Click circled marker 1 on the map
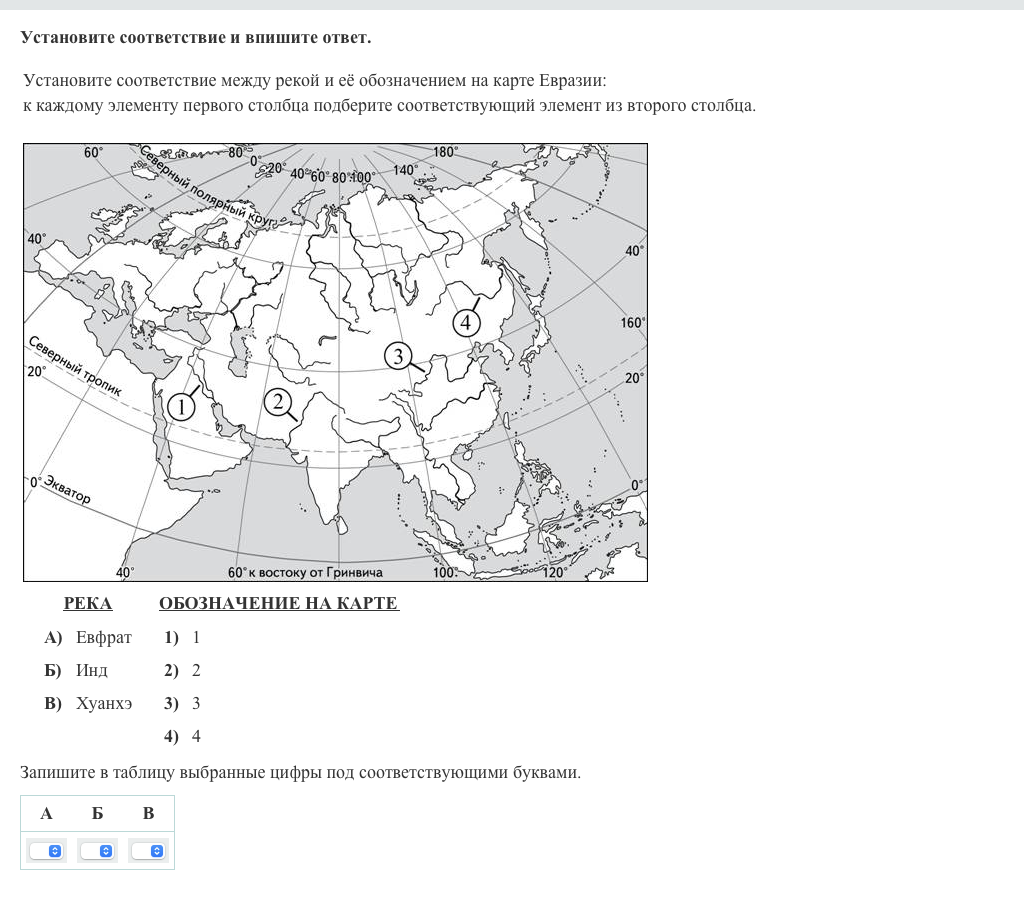 180,406
